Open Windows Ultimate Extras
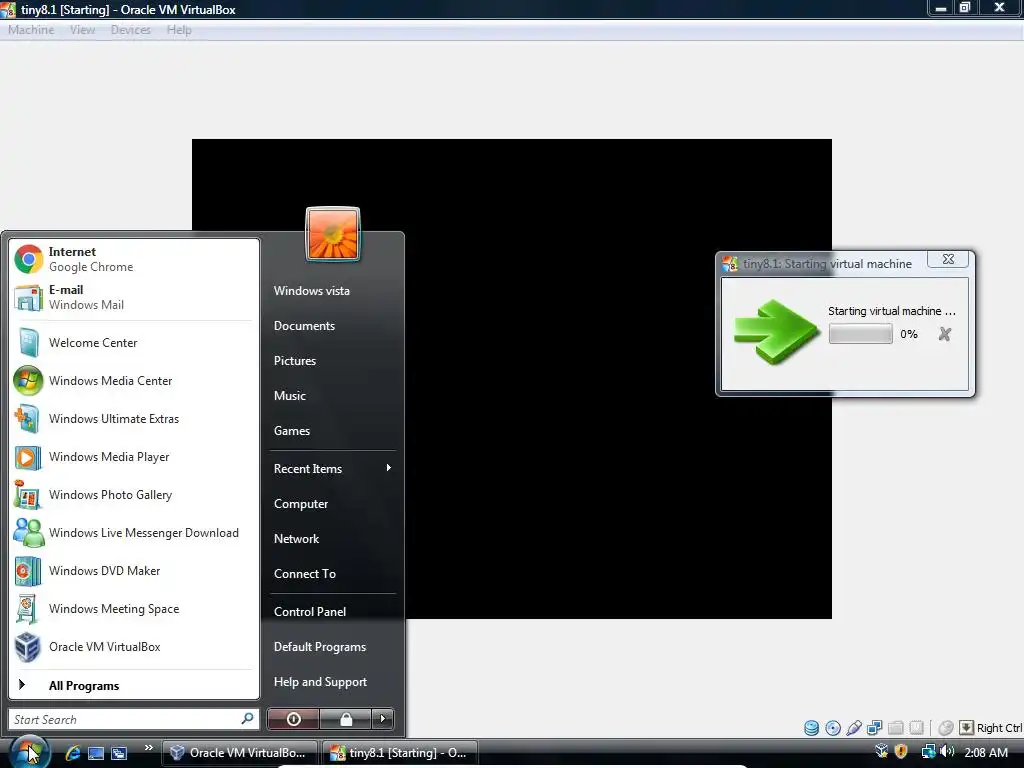This screenshot has width=1024, height=768. click(x=134, y=419)
